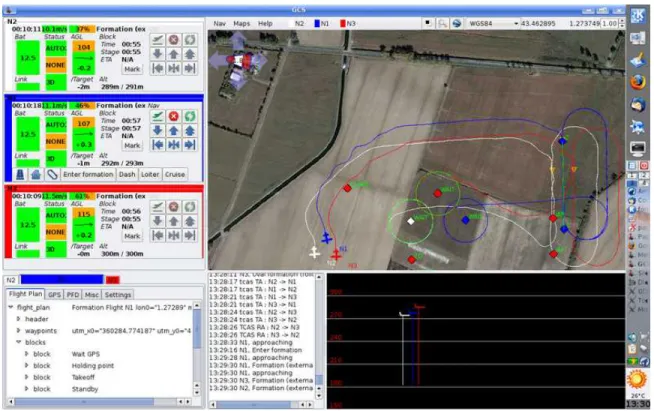Click the sun weather applet in the side panel
The image size is (654, 411).
(x=637, y=379)
